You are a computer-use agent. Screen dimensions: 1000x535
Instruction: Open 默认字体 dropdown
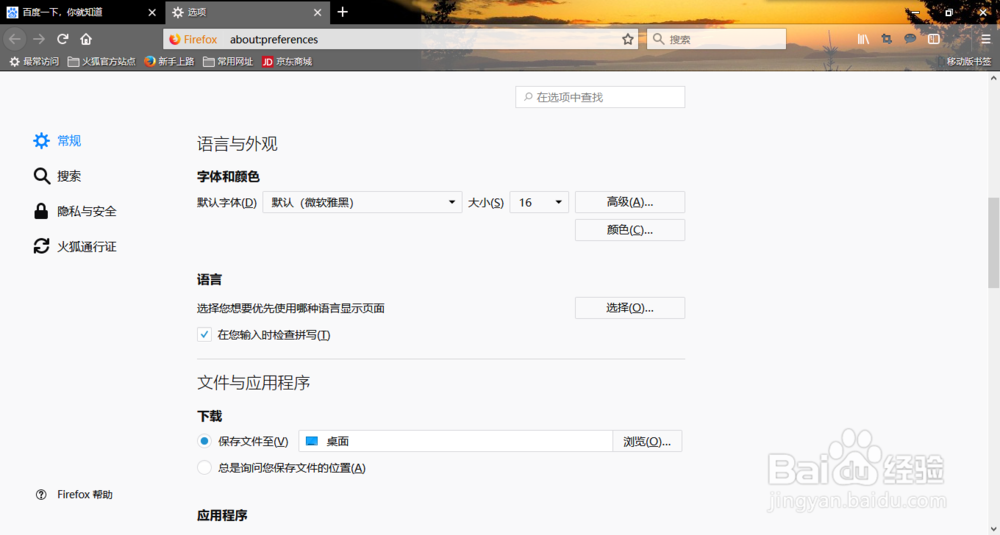tap(362, 202)
